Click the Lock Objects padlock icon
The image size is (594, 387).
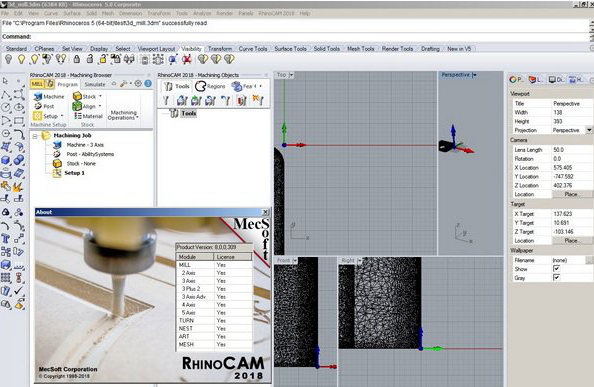tap(77, 59)
